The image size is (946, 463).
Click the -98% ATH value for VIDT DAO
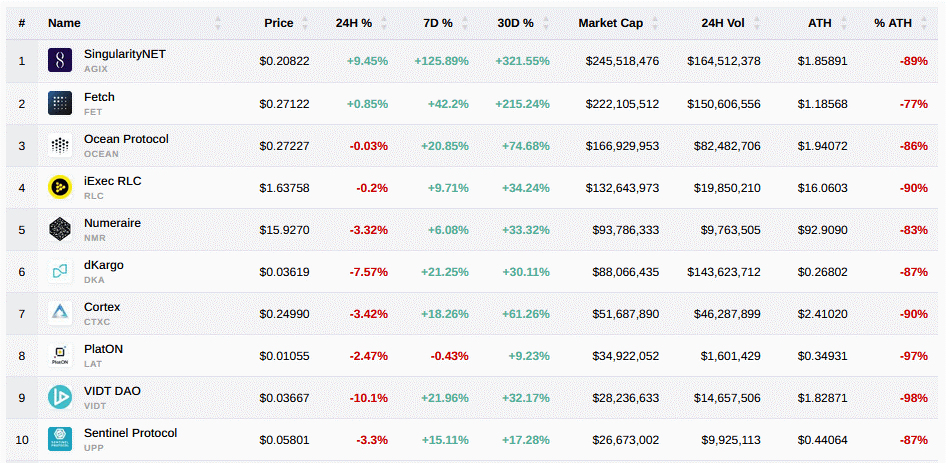pos(913,398)
